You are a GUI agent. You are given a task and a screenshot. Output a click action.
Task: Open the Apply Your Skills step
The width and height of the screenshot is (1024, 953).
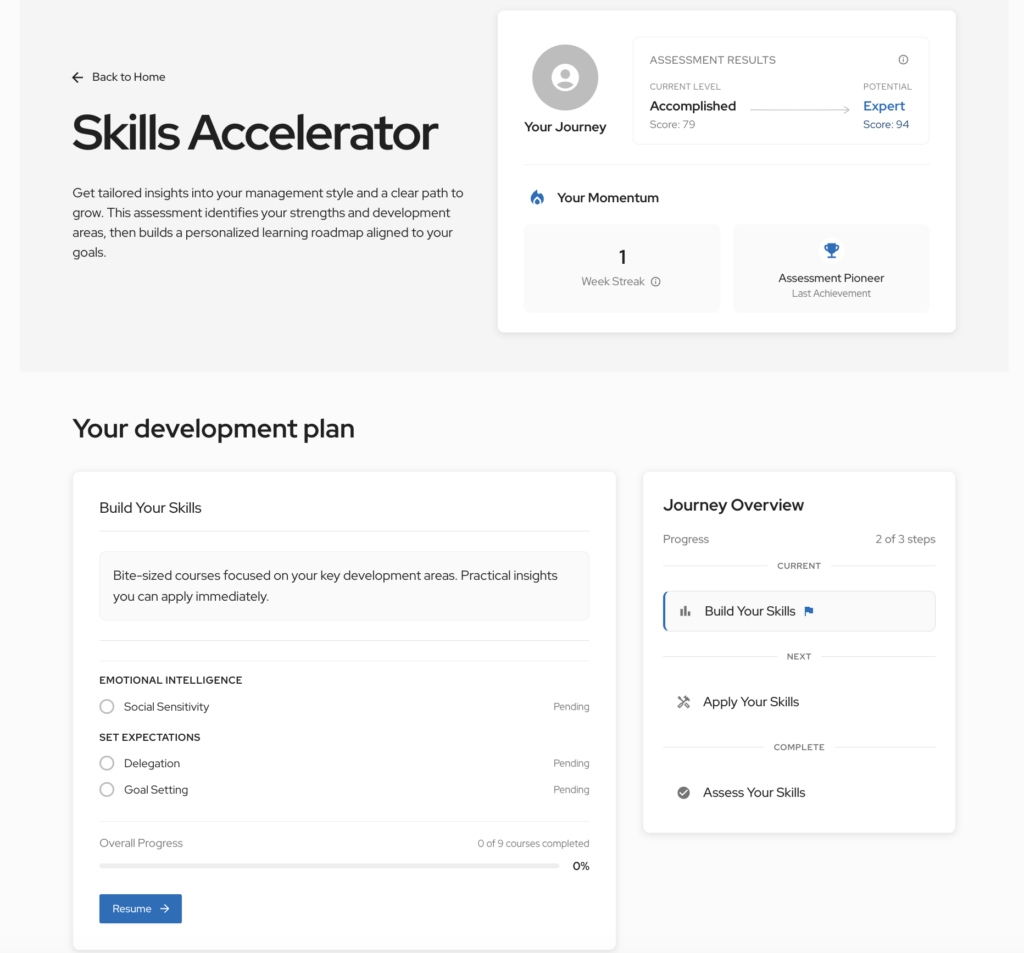pyautogui.click(x=751, y=702)
